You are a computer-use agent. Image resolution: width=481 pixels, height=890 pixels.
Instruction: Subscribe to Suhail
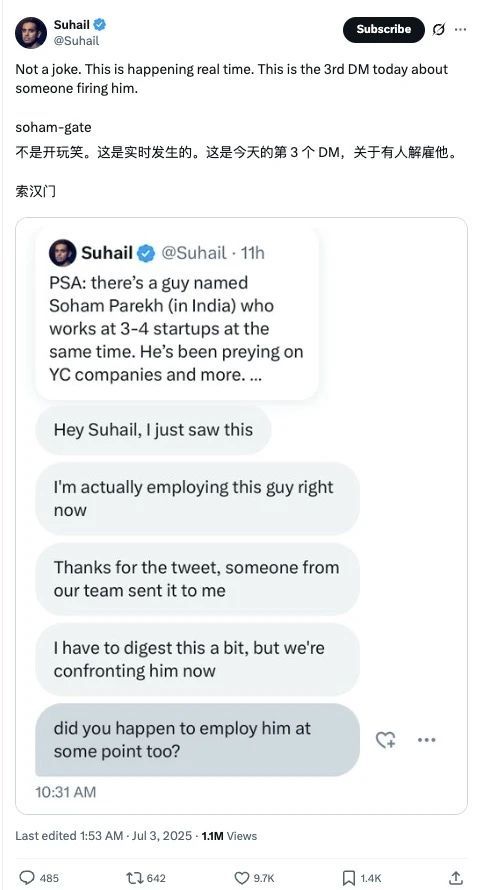pos(384,30)
